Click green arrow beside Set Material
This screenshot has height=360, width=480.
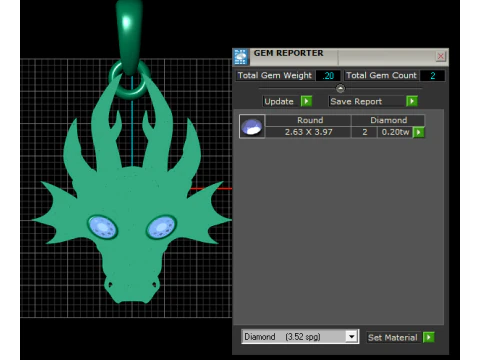429,337
